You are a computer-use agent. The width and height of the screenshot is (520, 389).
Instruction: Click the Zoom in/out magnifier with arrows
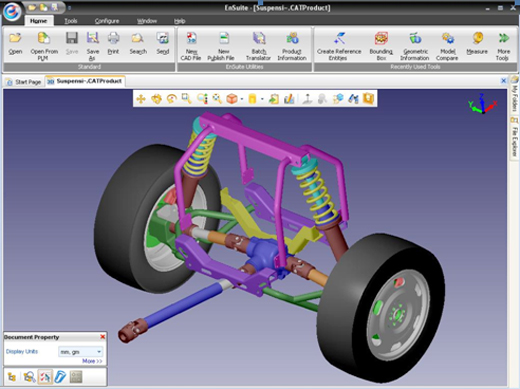(x=202, y=99)
